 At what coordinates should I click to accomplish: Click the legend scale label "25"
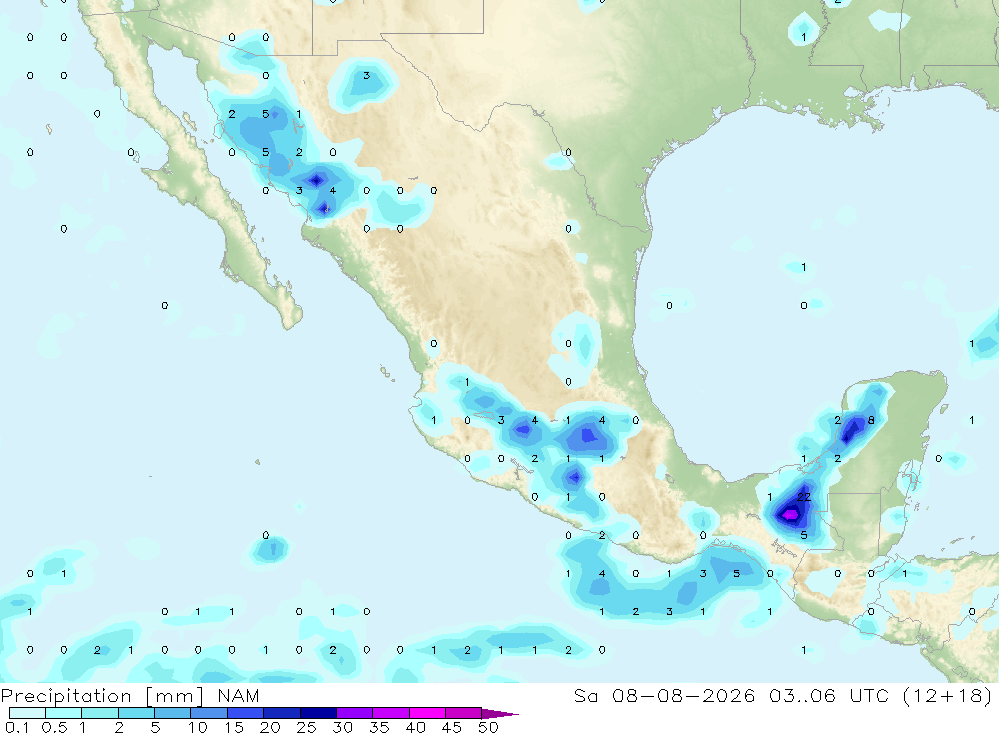pyautogui.click(x=306, y=727)
